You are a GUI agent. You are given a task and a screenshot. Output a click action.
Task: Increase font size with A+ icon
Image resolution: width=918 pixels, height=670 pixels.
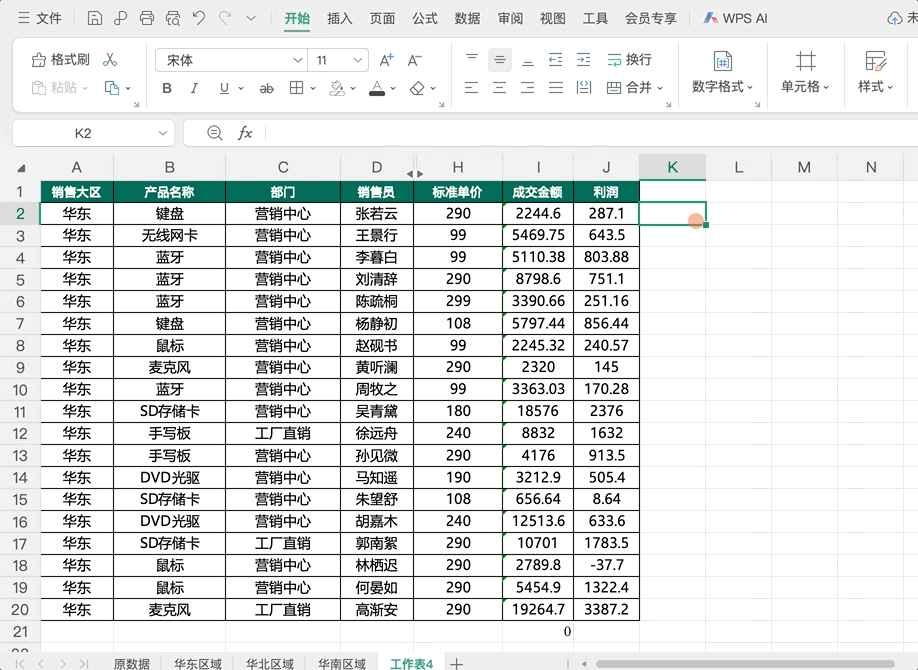(x=386, y=60)
